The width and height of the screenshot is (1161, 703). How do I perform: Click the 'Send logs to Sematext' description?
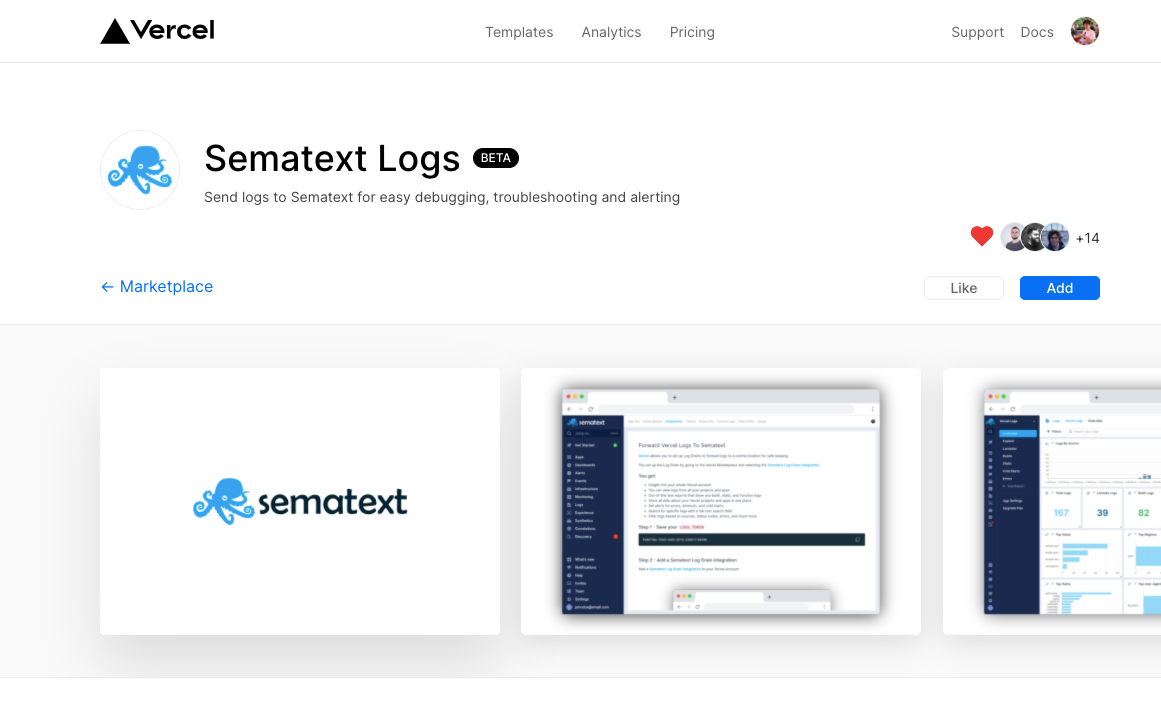point(442,197)
